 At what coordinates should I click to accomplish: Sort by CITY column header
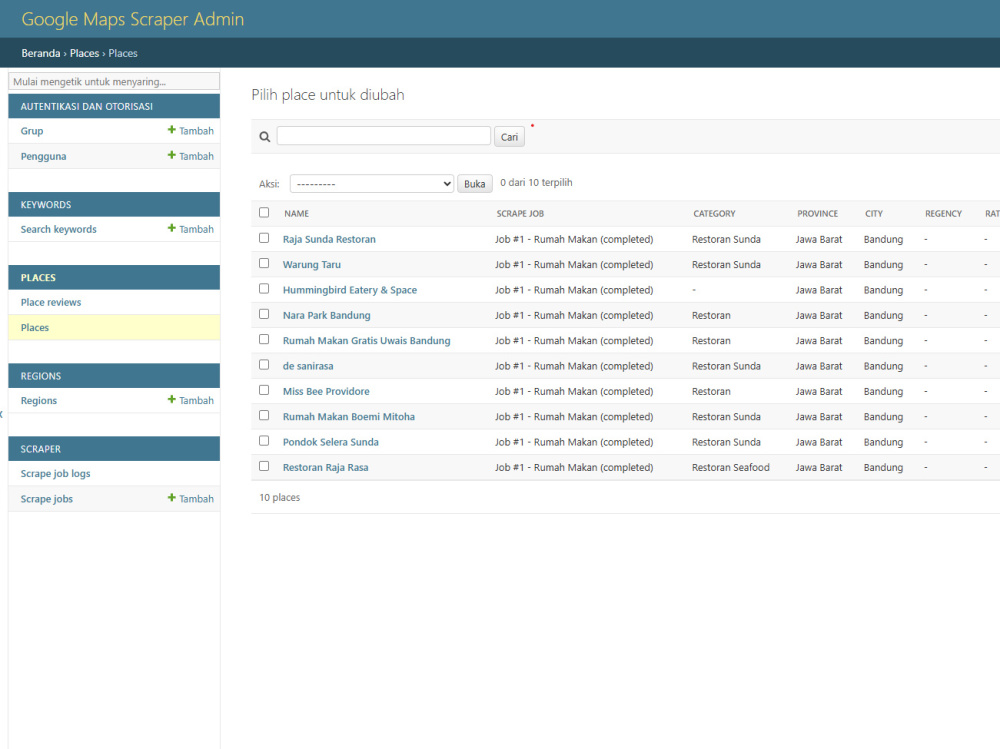click(874, 214)
